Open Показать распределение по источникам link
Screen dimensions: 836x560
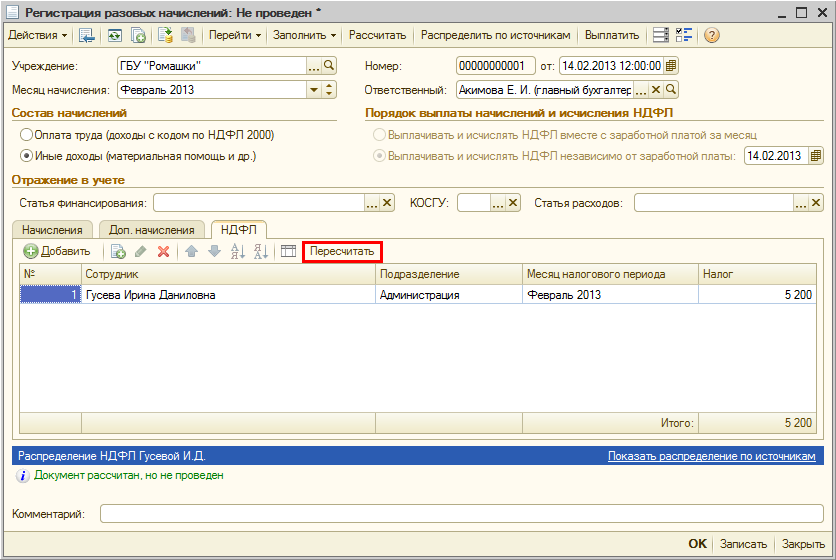point(712,456)
